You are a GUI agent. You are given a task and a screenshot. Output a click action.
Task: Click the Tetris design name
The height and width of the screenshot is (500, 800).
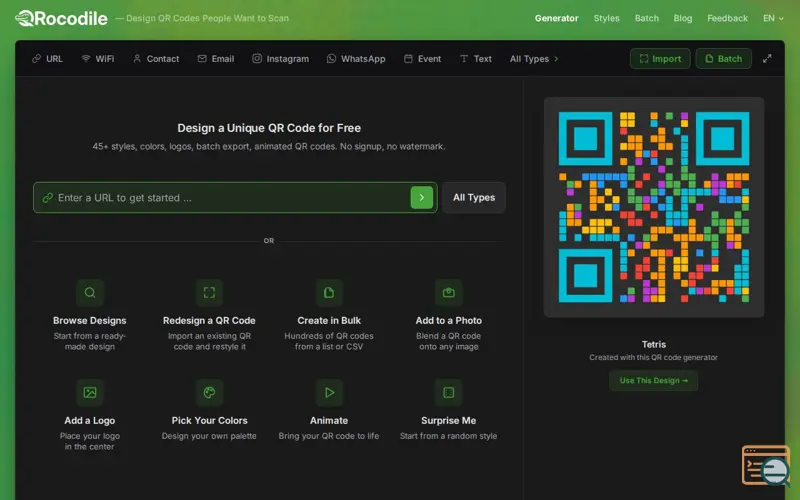[654, 344]
